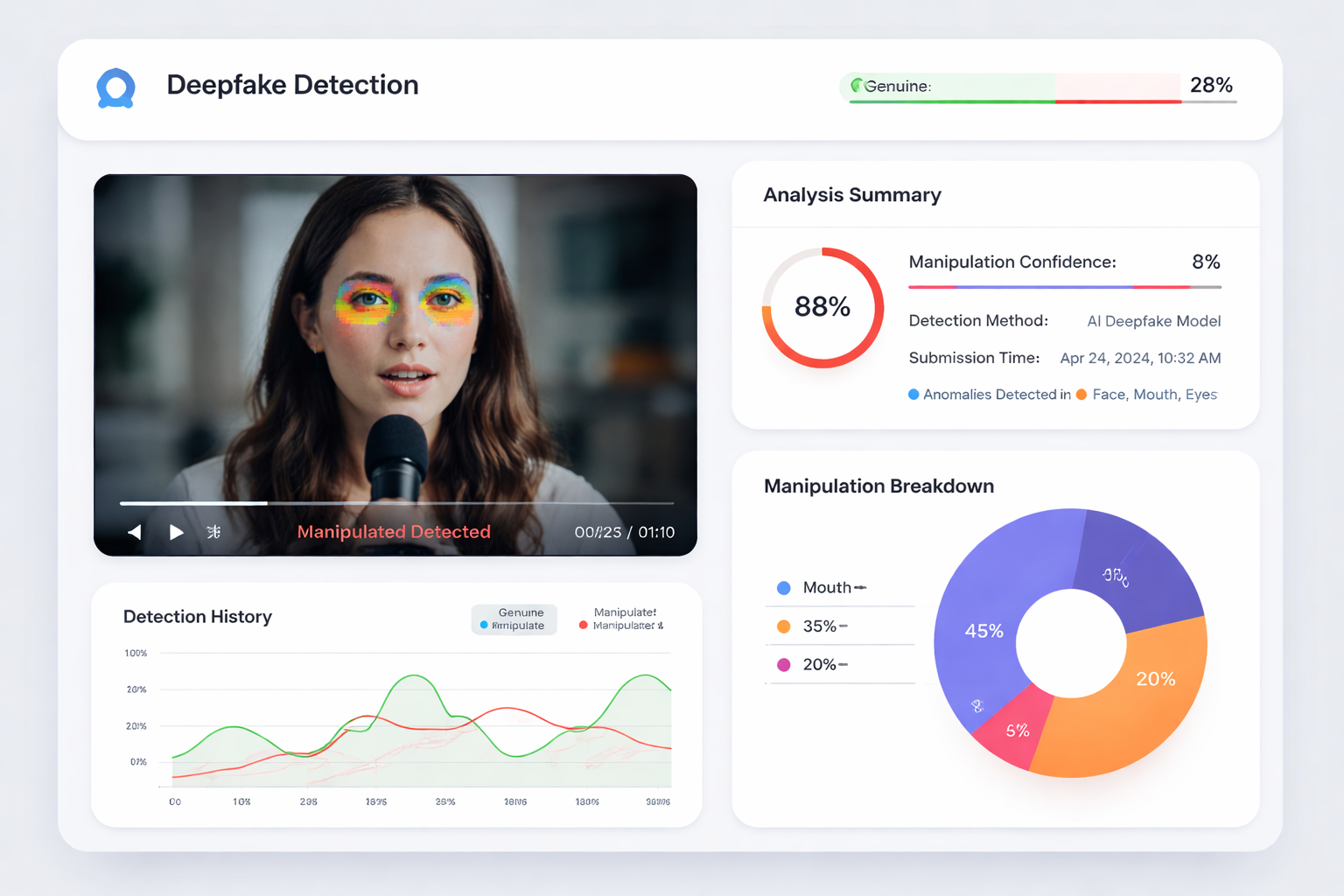Viewport: 1344px width, 896px height.
Task: Toggle the red Manipulated marker indicator
Action: point(582,625)
